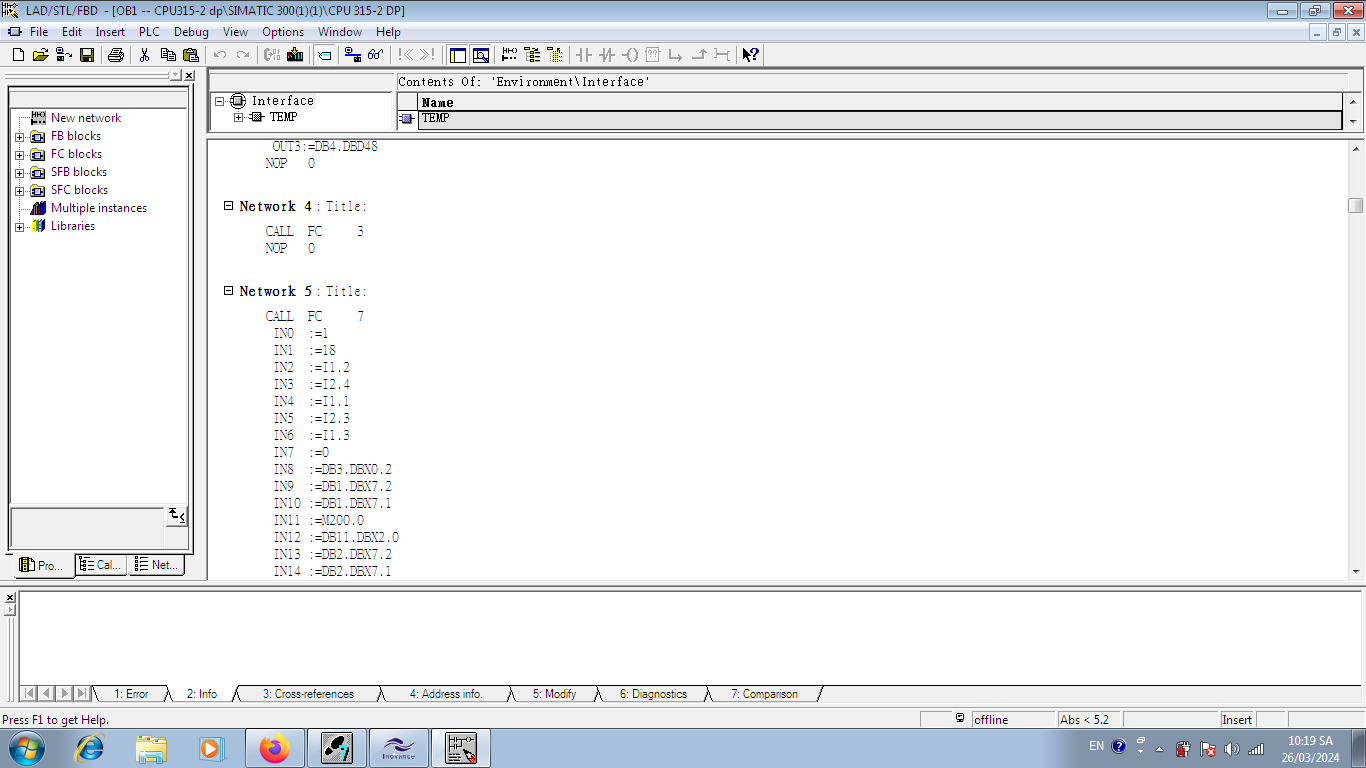The image size is (1366, 768).
Task: Click the Undo arrow icon
Action: pos(220,55)
